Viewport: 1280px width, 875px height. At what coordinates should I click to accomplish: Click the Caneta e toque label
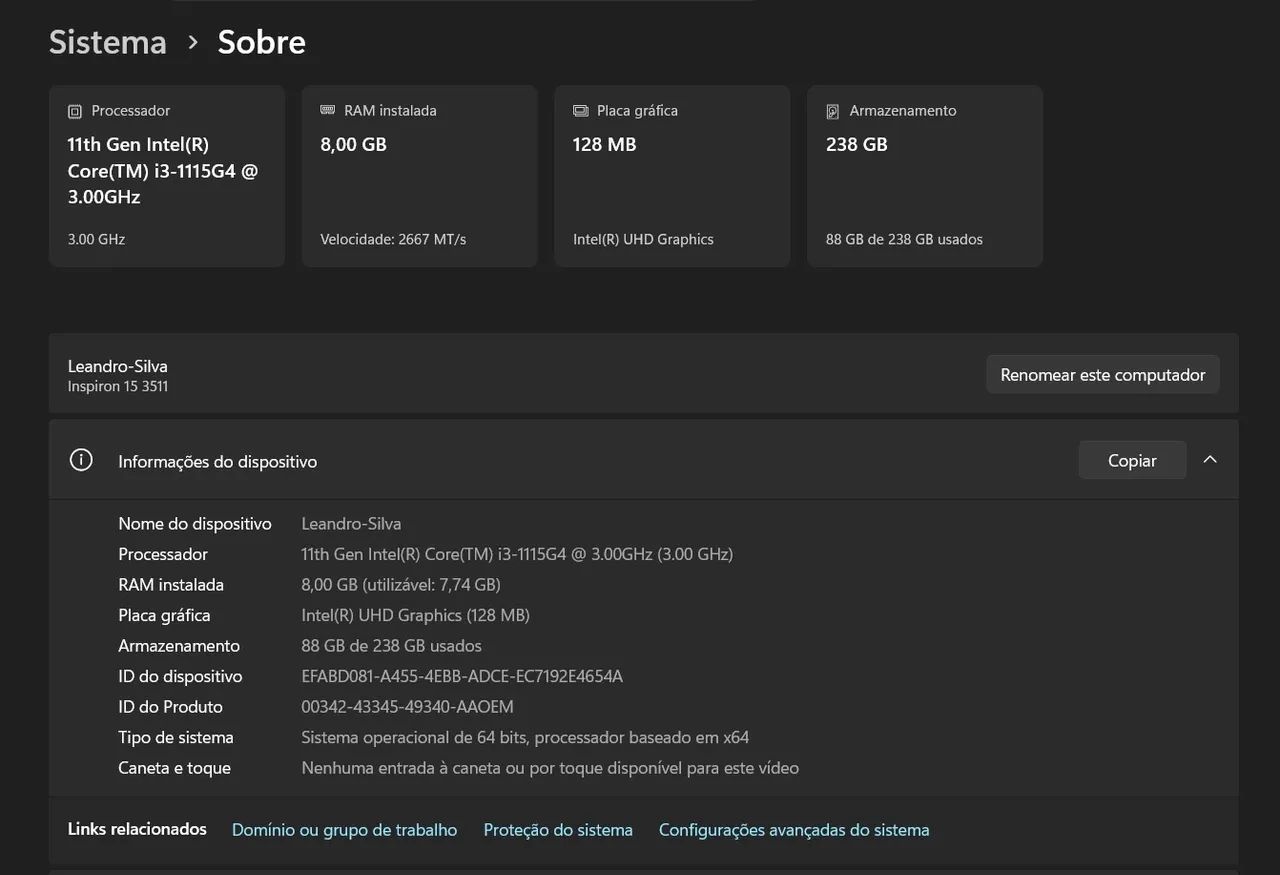pyautogui.click(x=174, y=768)
